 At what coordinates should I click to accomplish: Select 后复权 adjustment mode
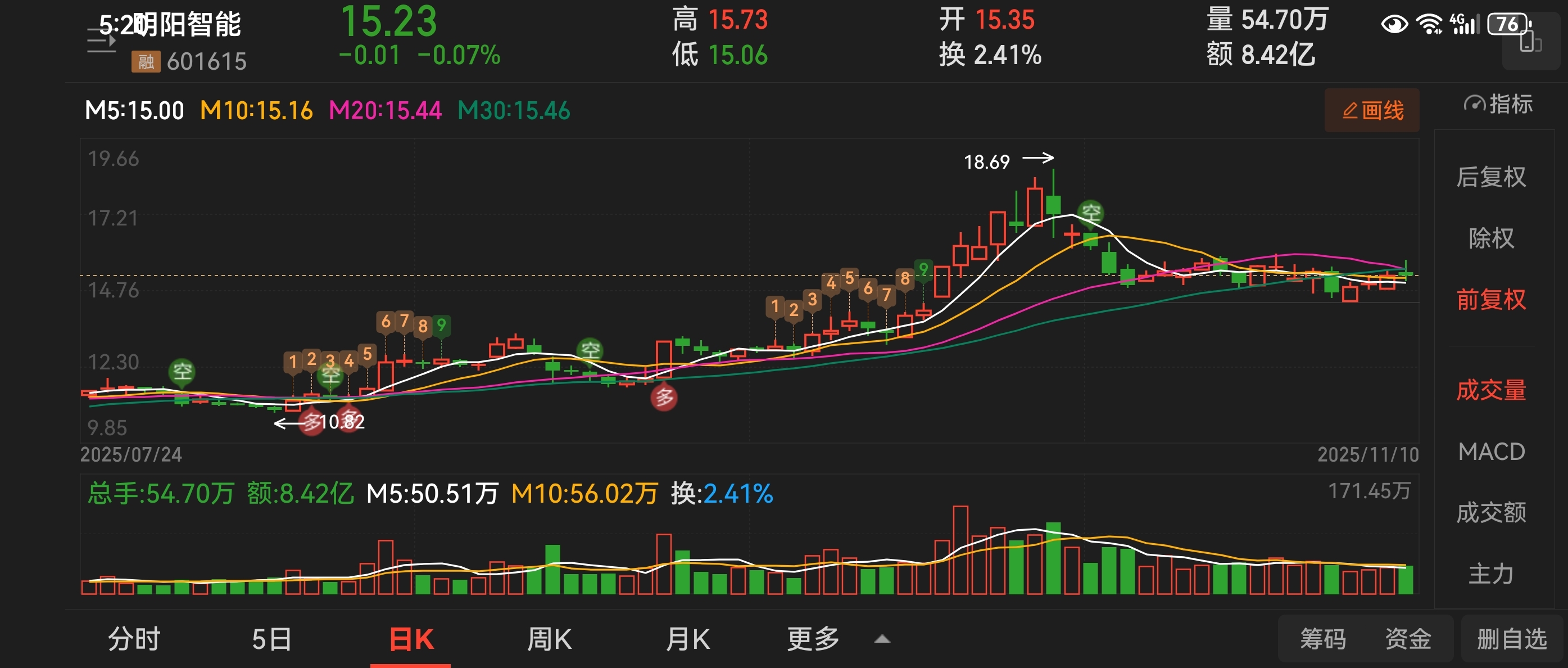tap(1490, 177)
